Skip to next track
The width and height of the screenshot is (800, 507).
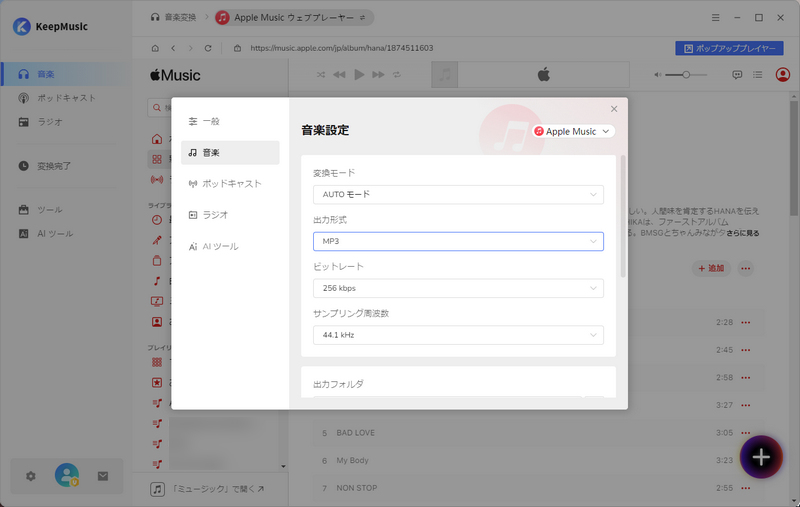click(x=378, y=74)
